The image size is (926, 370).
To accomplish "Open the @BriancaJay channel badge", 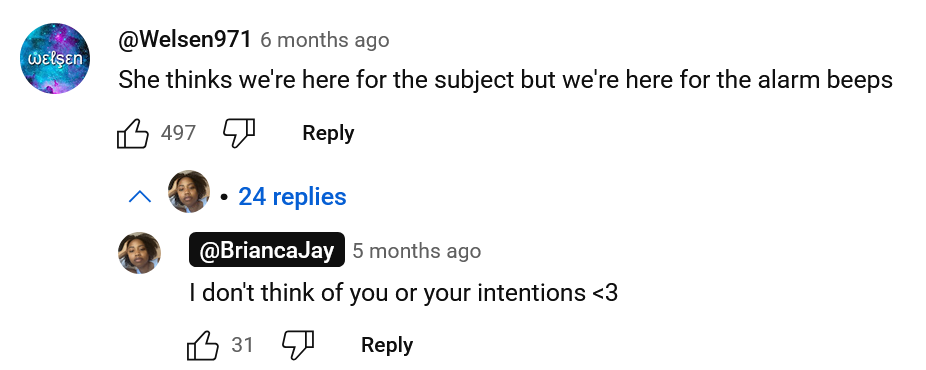I will click(x=266, y=250).
